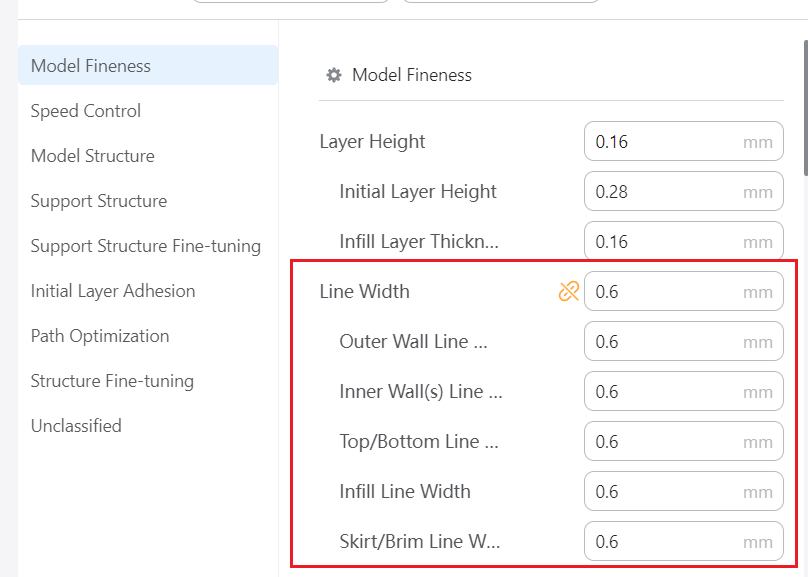
Task: Open the Unclassified settings category
Action: (x=76, y=426)
